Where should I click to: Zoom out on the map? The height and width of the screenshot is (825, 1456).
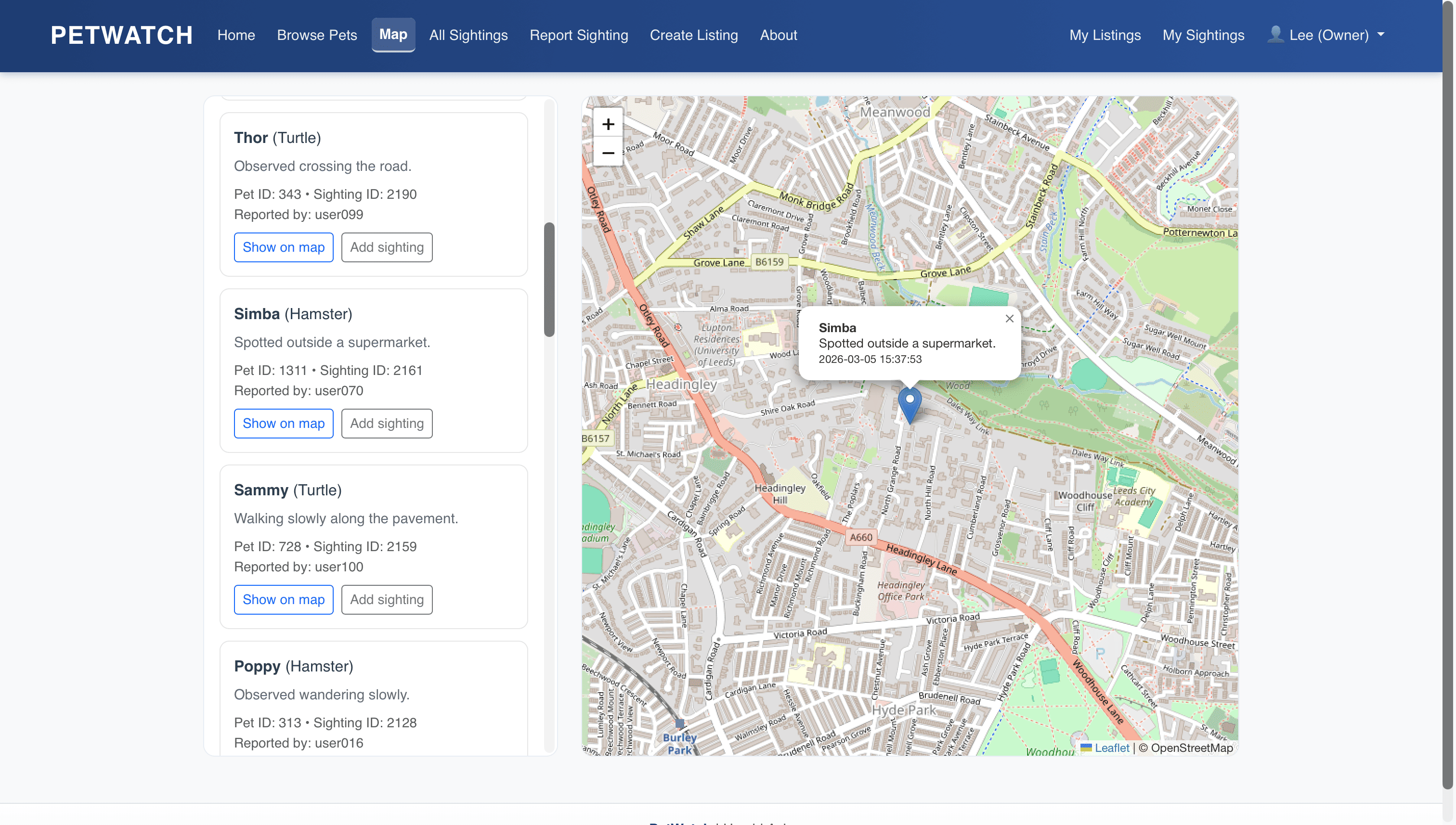click(608, 153)
